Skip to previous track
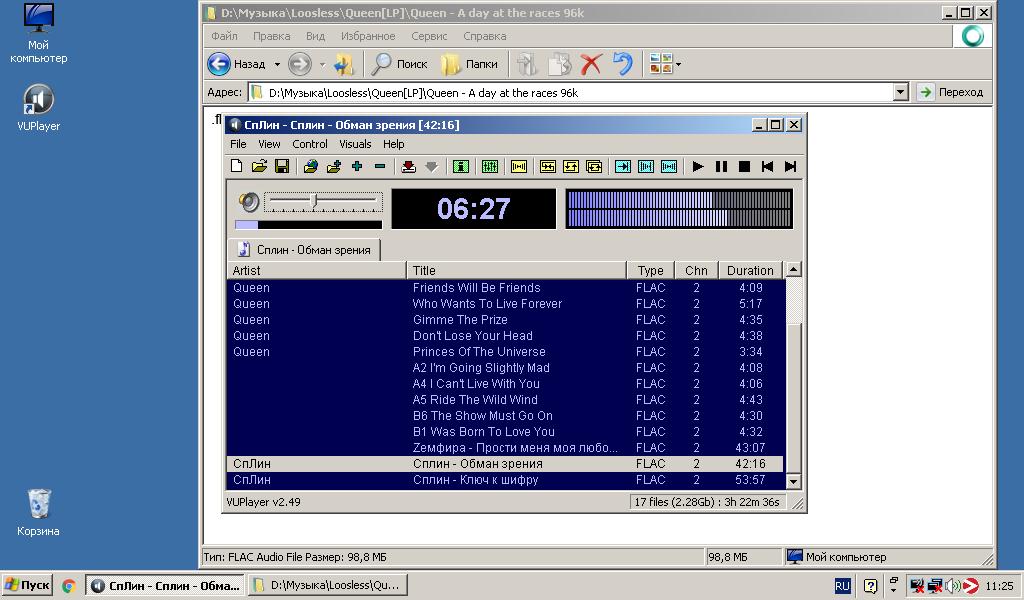The width and height of the screenshot is (1024, 600). (767, 166)
